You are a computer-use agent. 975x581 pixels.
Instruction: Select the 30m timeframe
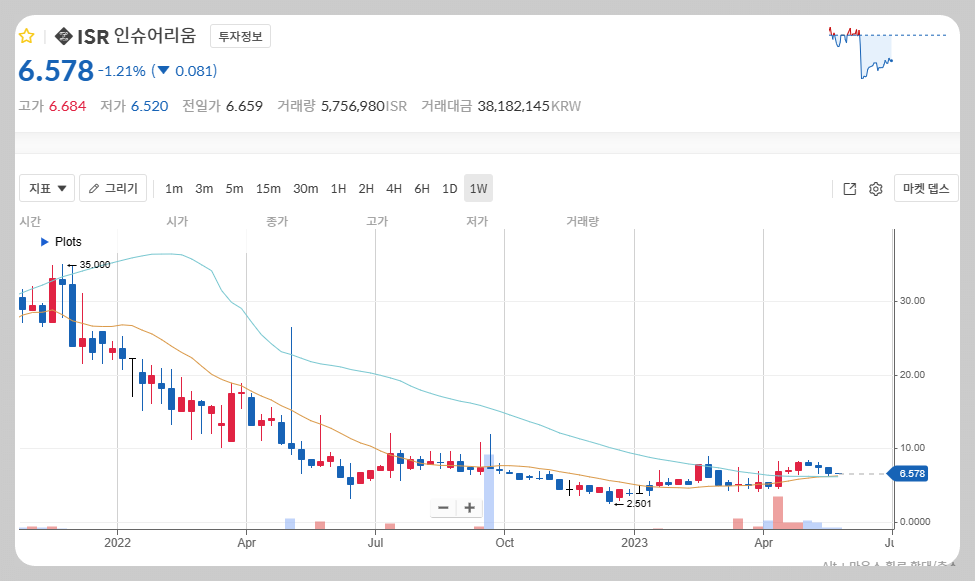pyautogui.click(x=305, y=188)
